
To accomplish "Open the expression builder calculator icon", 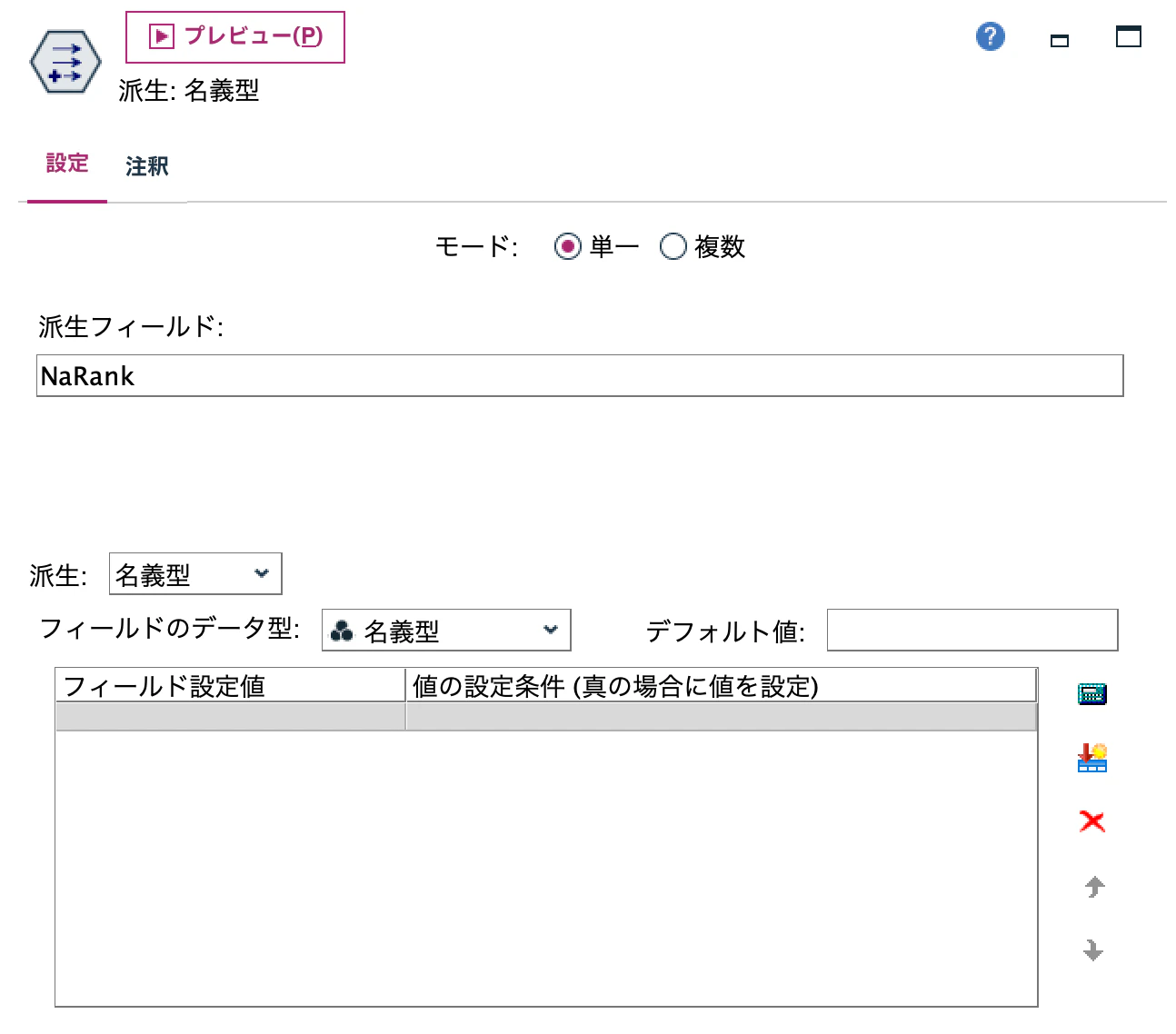I will [1092, 694].
